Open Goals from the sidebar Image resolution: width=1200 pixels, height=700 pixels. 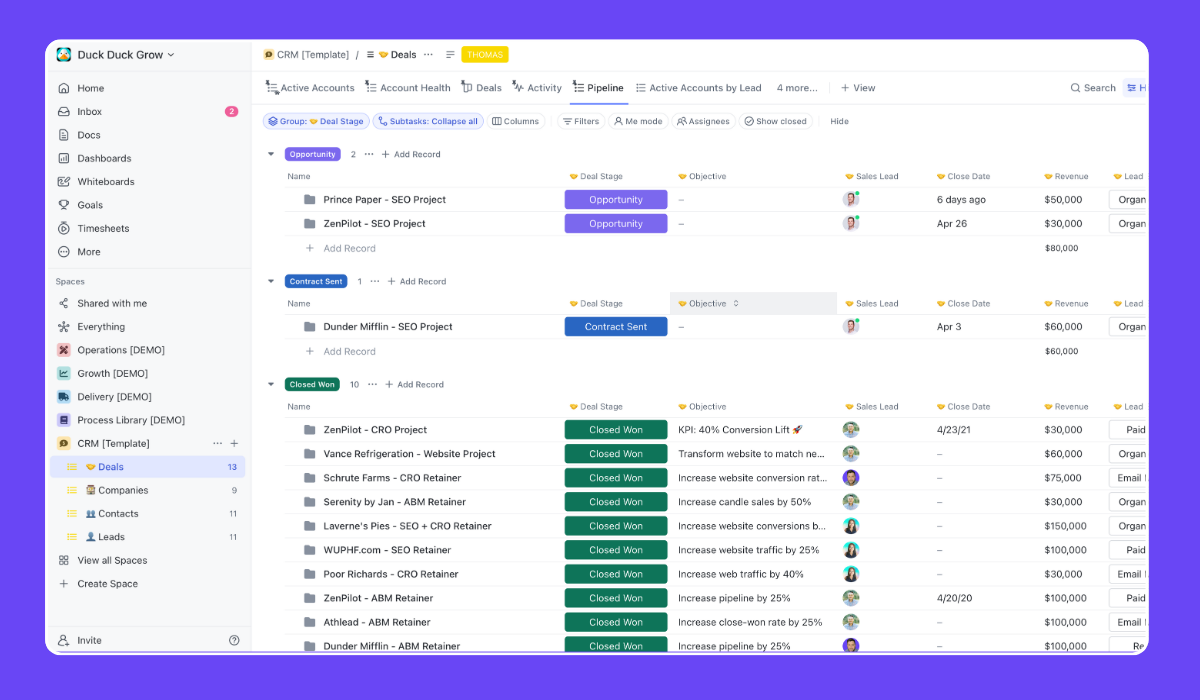(89, 204)
